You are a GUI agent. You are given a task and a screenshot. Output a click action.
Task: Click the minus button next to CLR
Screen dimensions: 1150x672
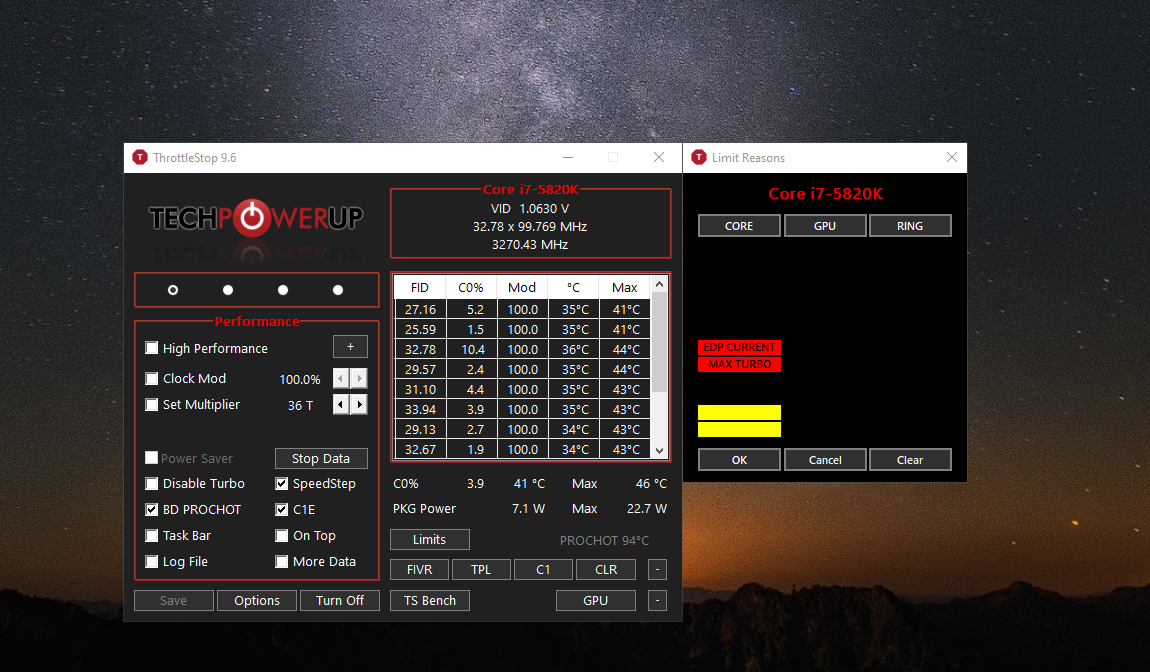(658, 569)
